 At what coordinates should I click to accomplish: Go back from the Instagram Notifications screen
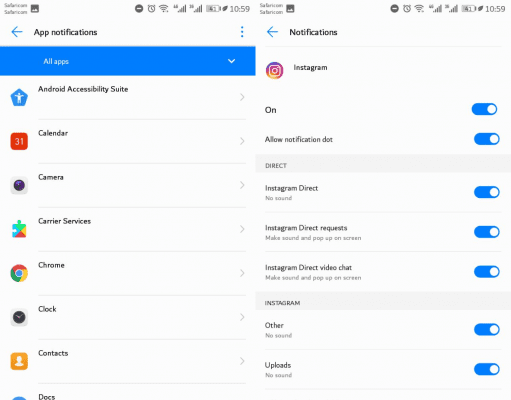(272, 32)
